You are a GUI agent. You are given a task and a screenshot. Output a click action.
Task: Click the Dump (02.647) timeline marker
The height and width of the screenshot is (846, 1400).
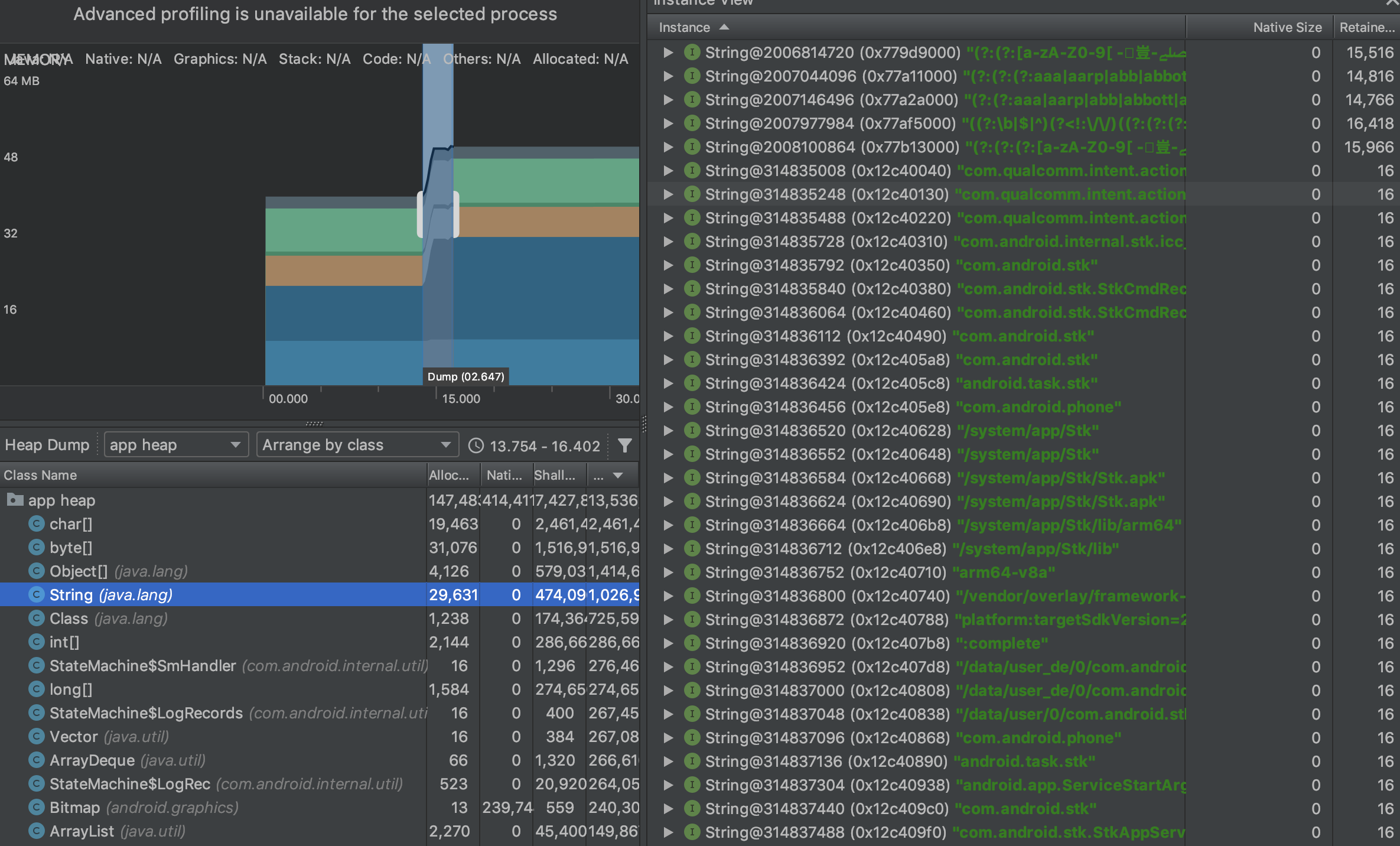(465, 376)
